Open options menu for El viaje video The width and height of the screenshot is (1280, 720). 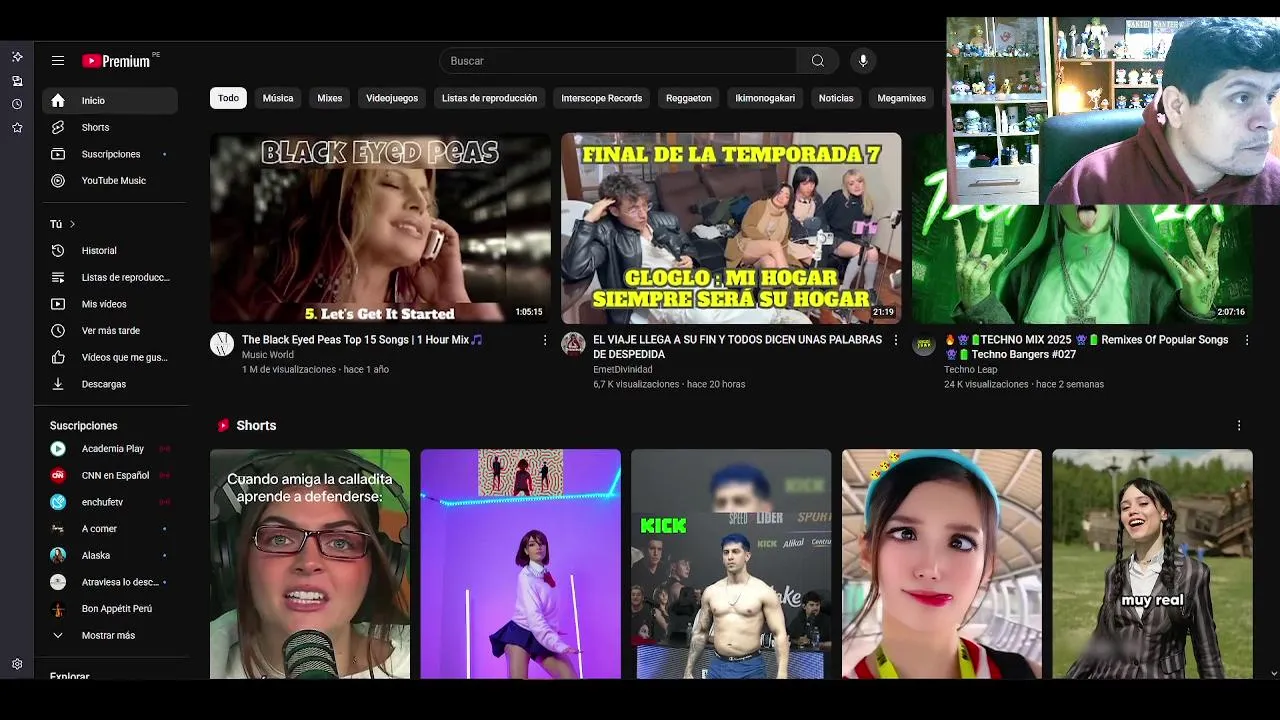pos(896,341)
